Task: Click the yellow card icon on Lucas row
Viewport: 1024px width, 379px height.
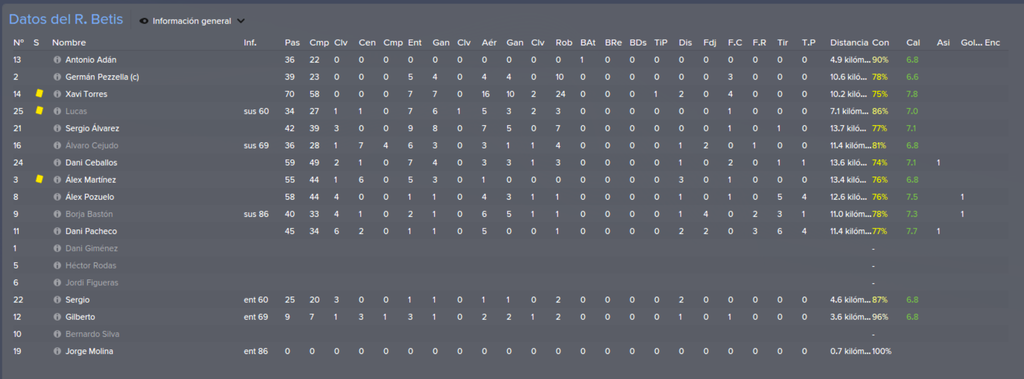Action: coord(39,110)
